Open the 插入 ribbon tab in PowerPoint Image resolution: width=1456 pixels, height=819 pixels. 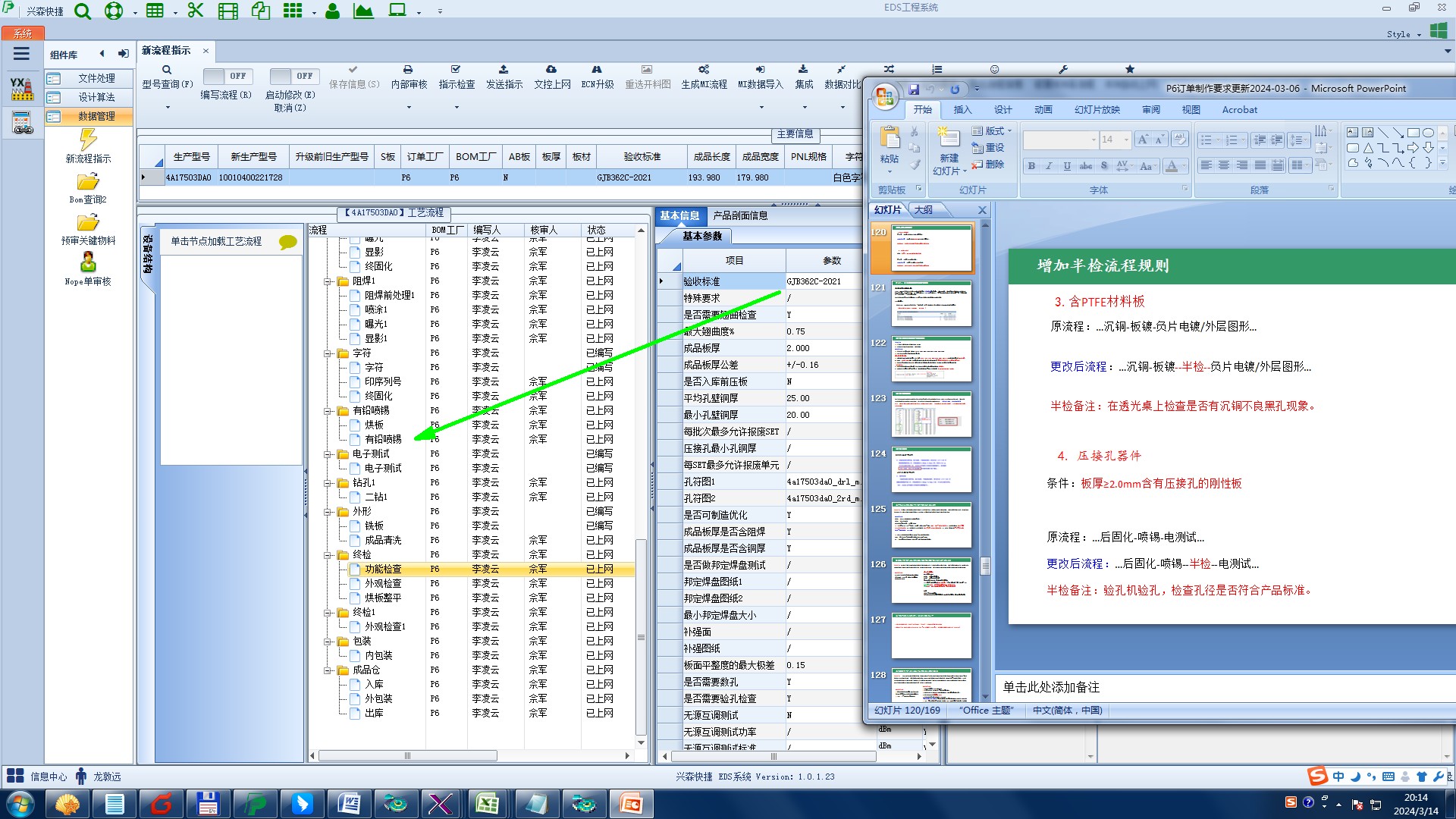pyautogui.click(x=962, y=110)
